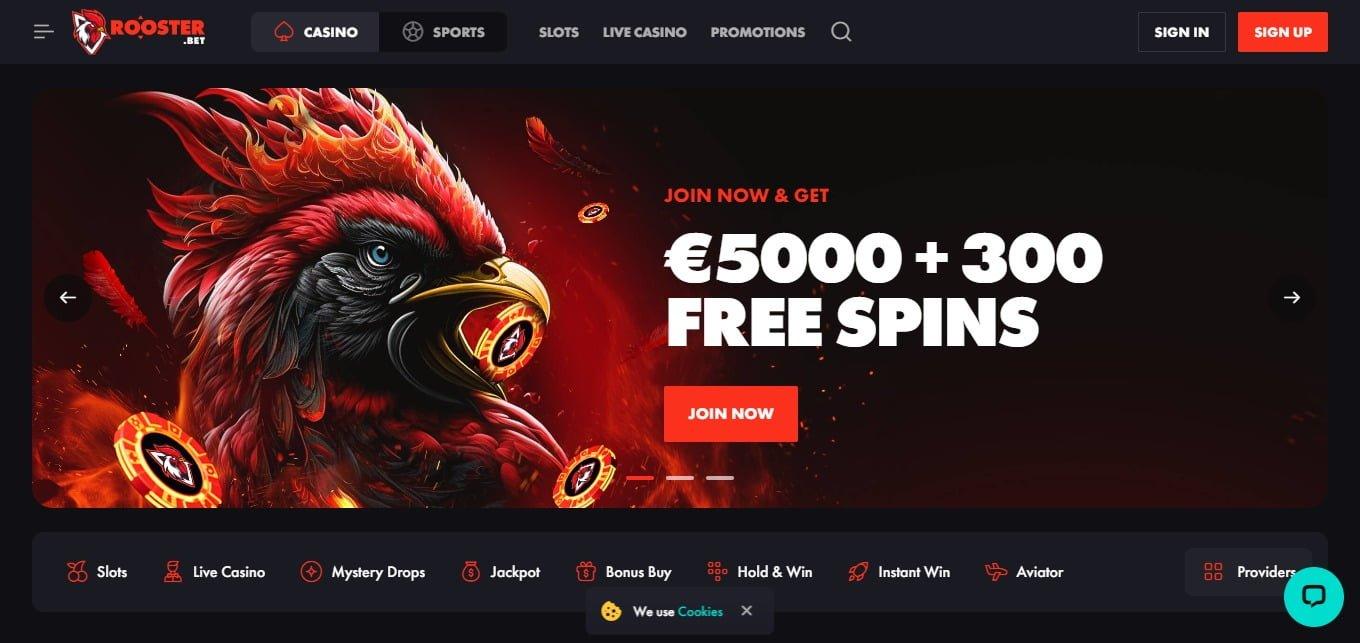Click the Rooster.bet logo

138,32
